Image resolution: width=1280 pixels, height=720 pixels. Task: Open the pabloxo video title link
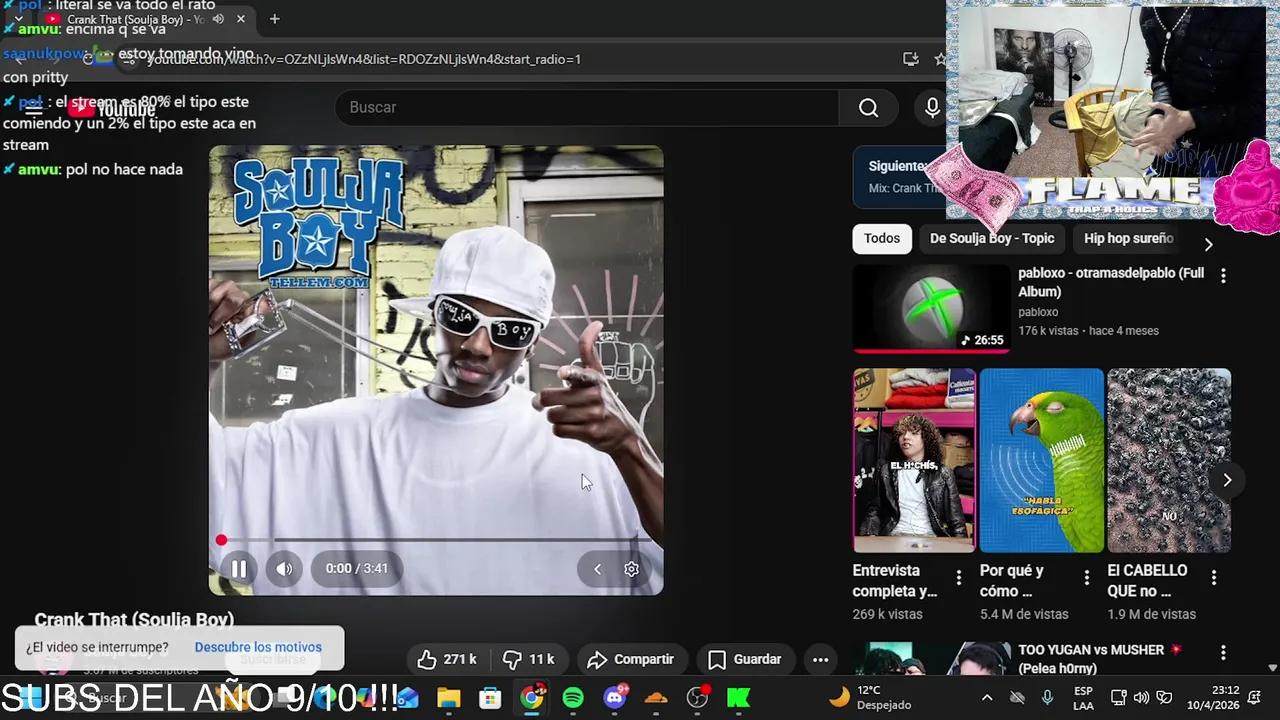[1111, 282]
